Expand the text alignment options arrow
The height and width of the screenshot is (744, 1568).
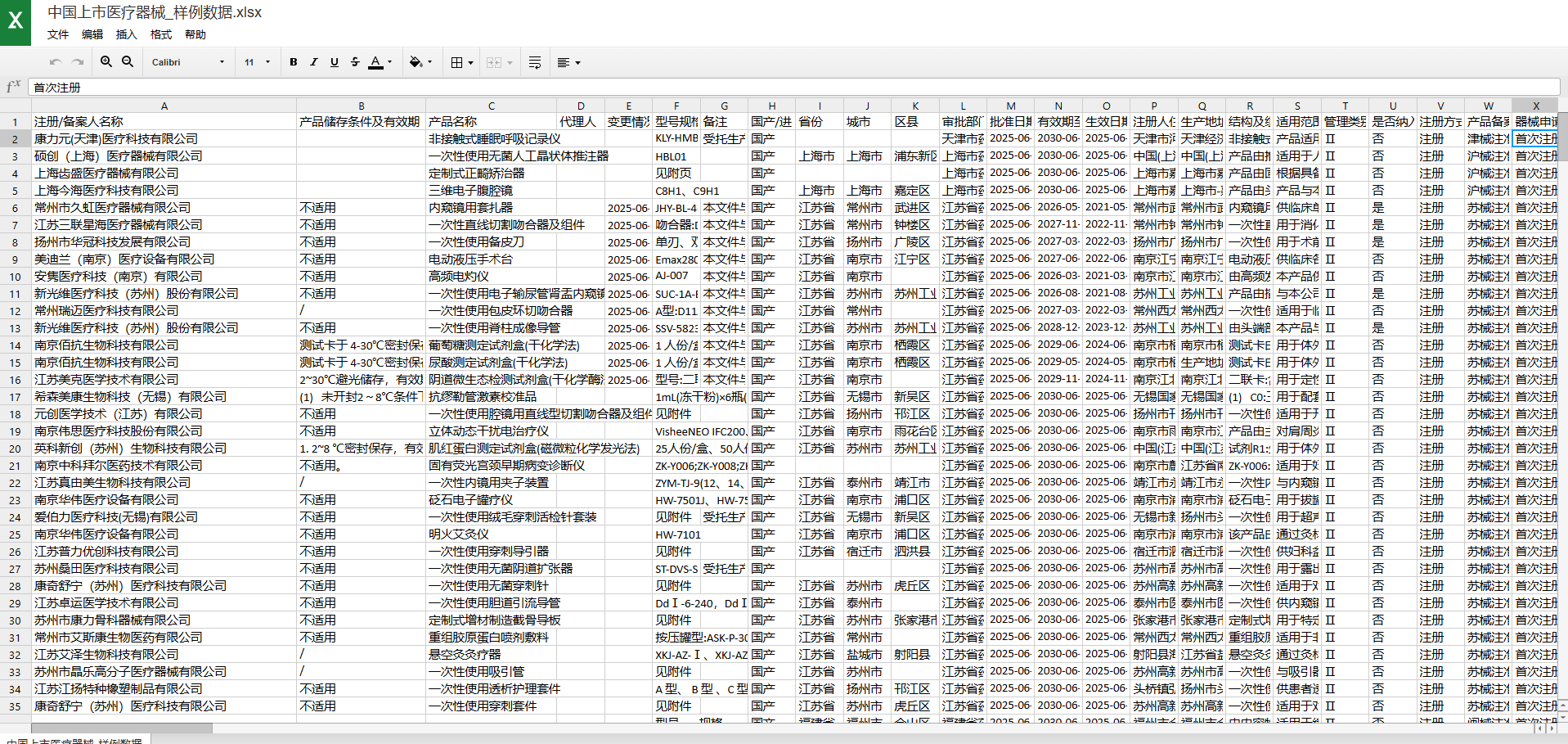[577, 62]
